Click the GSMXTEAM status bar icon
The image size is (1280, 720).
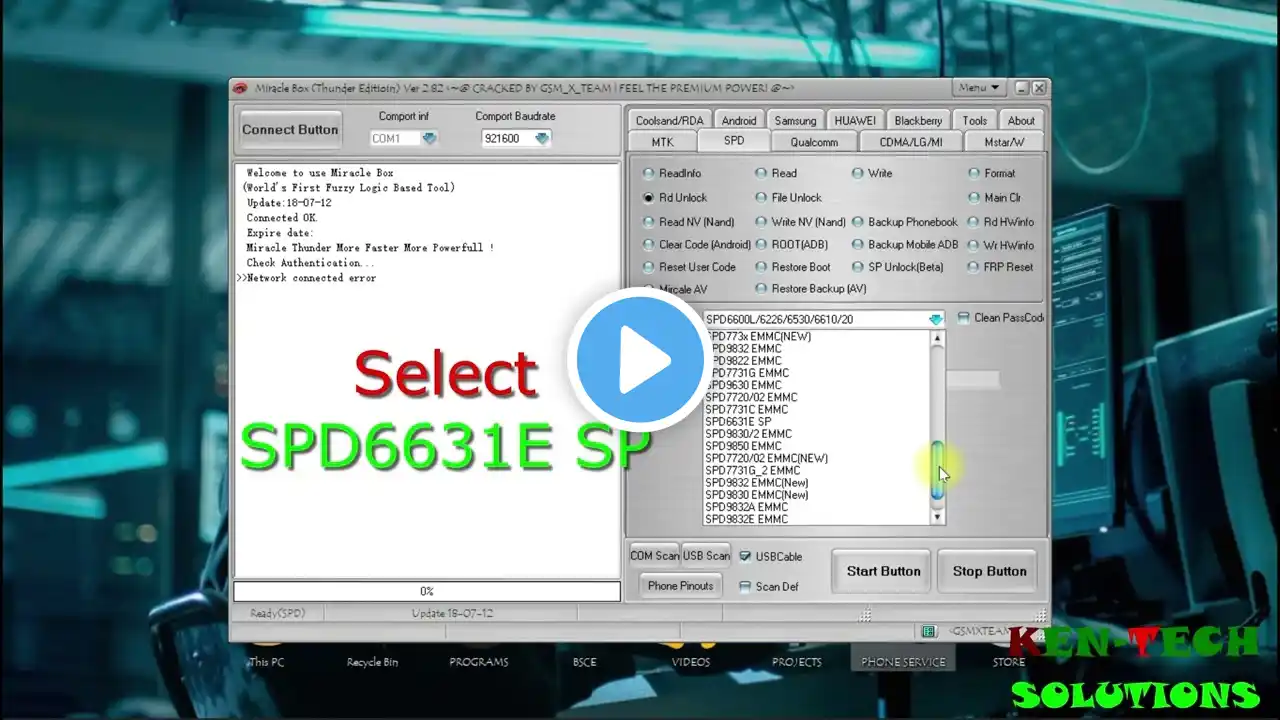coord(929,631)
